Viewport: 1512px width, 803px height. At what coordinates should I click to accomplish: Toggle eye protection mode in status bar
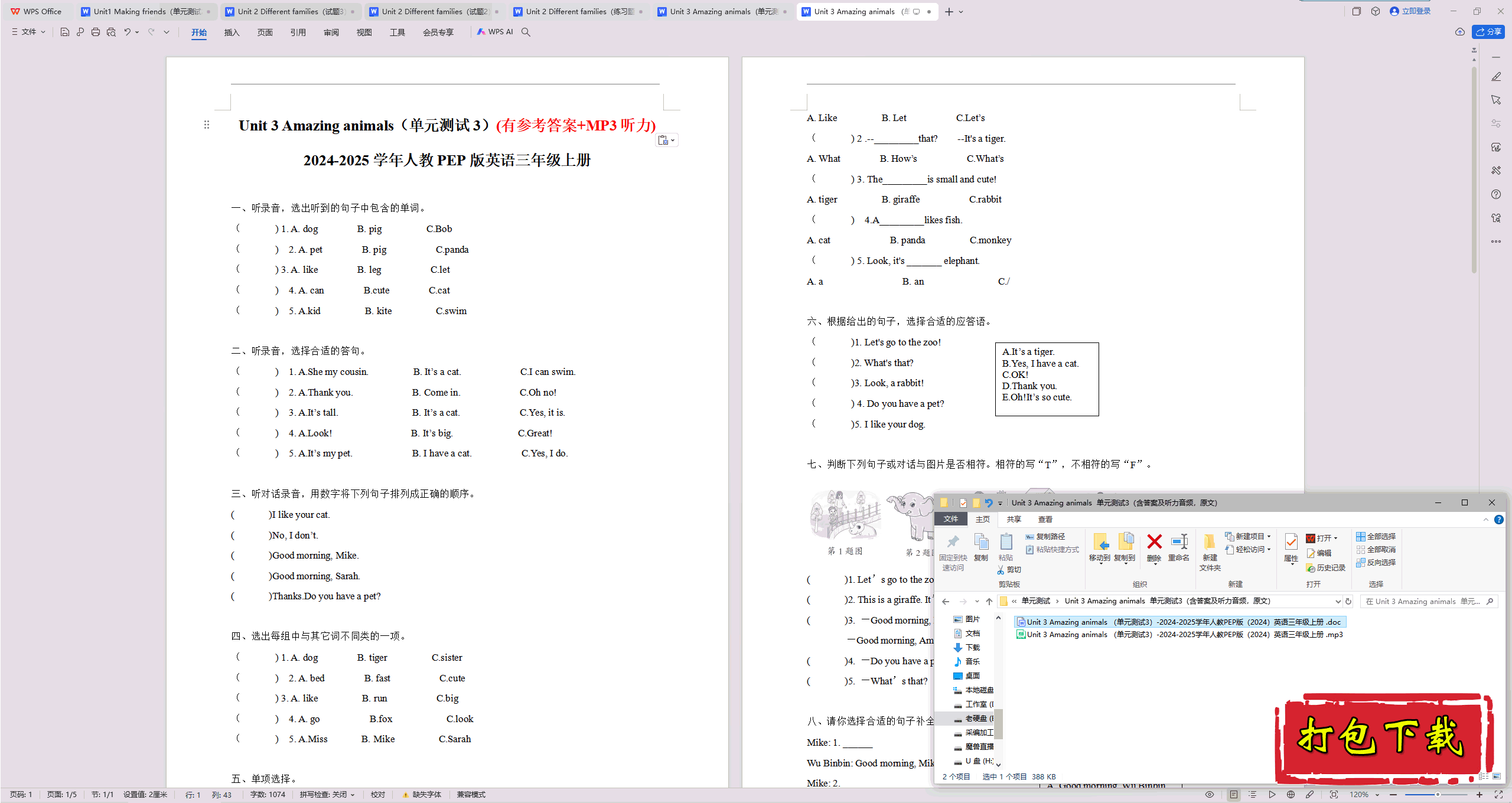click(1210, 795)
